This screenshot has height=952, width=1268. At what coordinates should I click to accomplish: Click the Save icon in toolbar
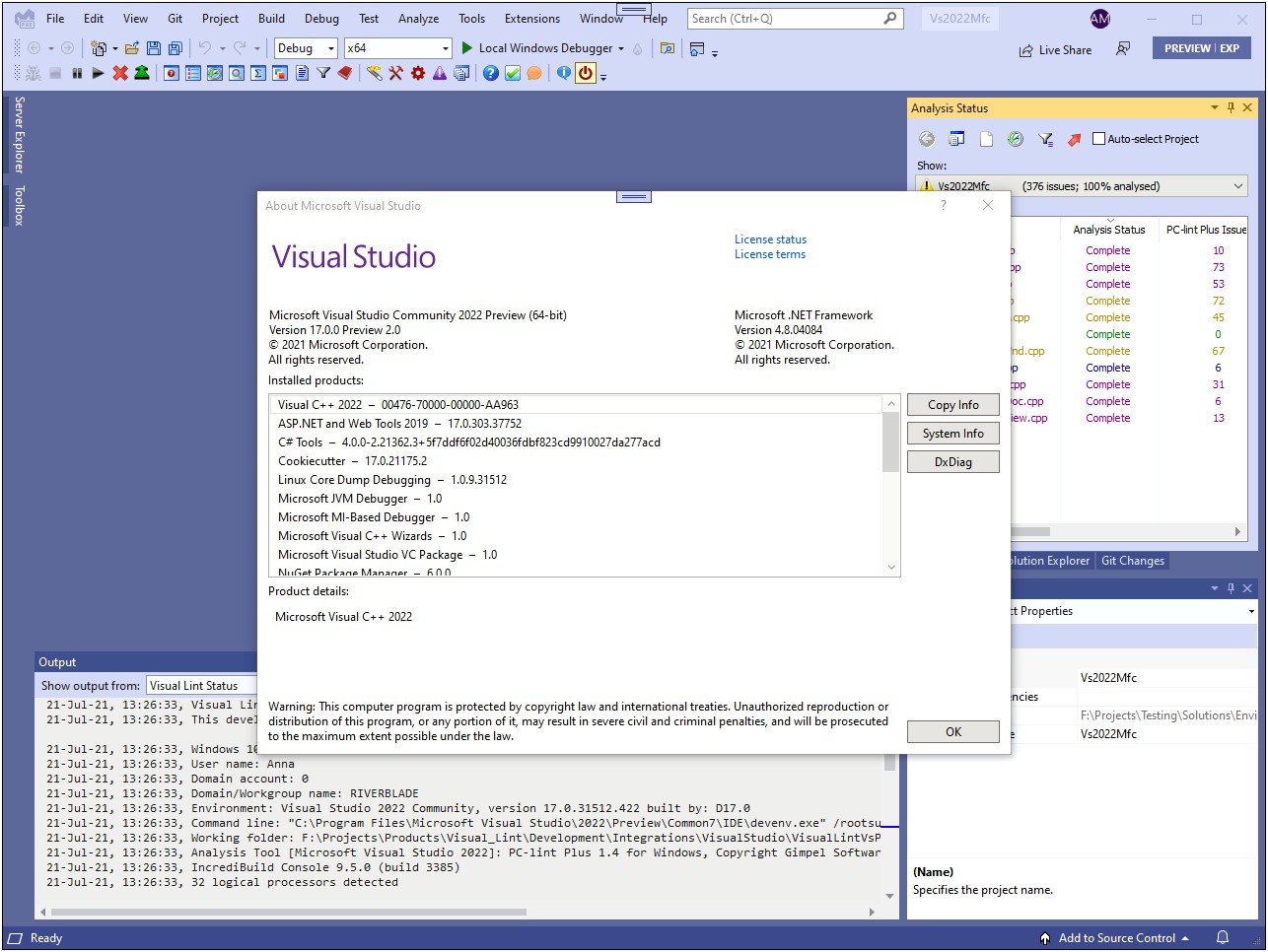pos(154,48)
